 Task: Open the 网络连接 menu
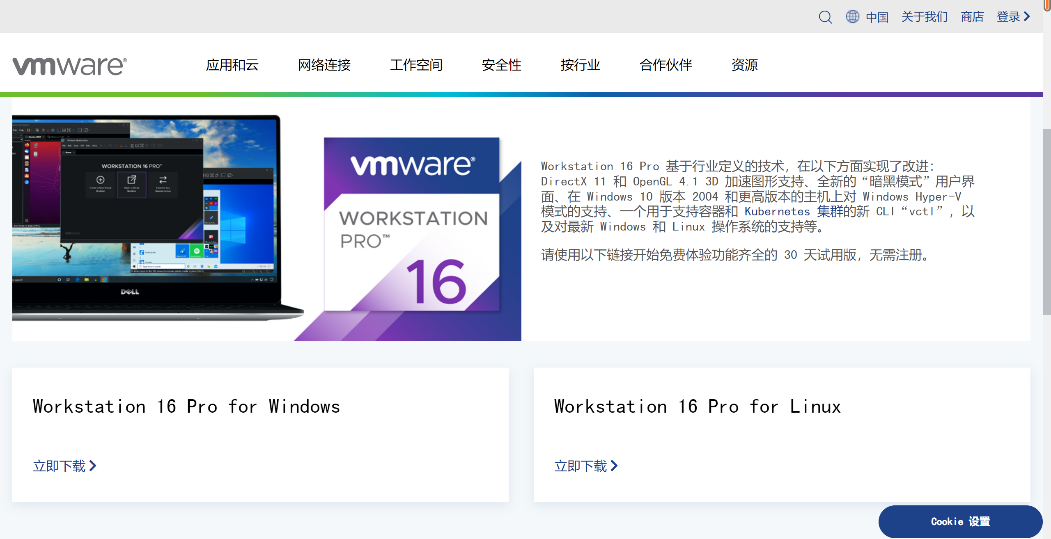coord(324,65)
